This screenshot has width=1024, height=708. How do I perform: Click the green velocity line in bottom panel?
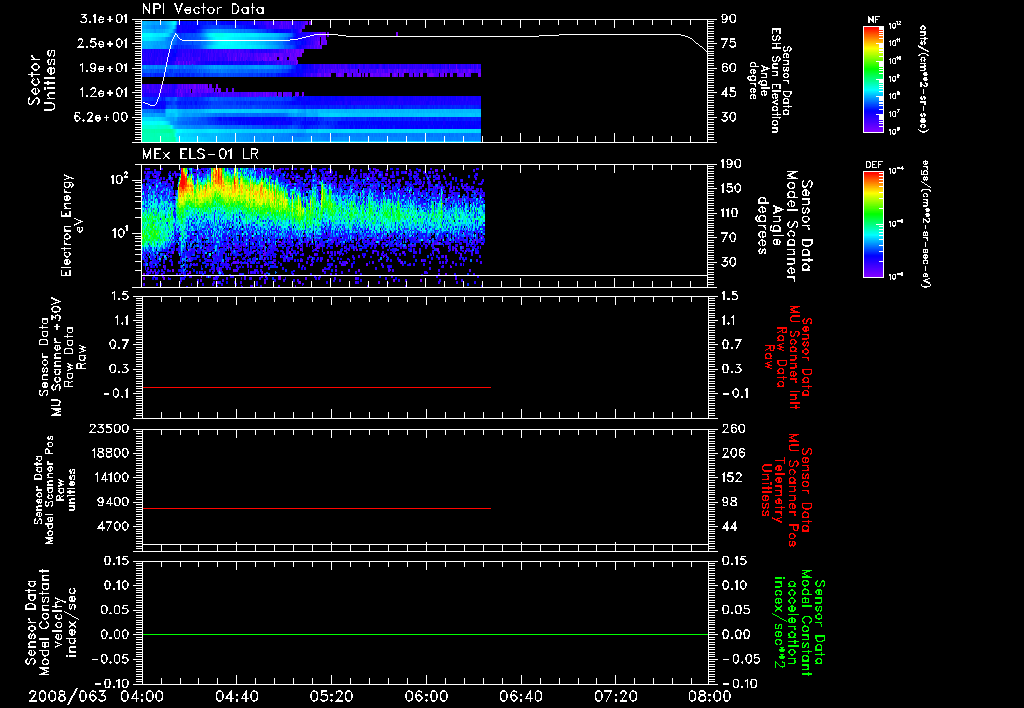pyautogui.click(x=424, y=634)
